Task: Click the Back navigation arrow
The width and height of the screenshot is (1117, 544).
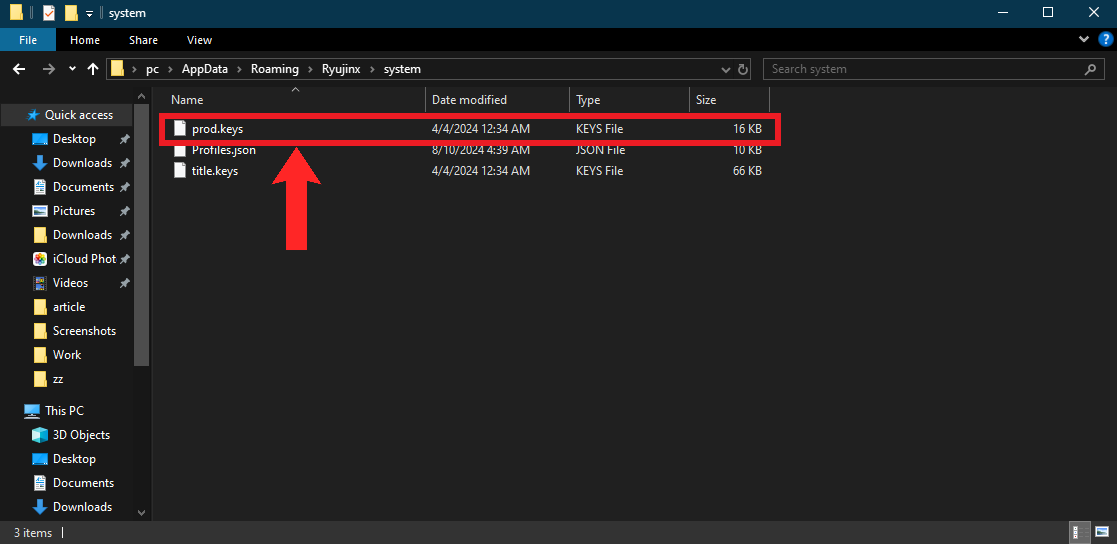Action: tap(18, 69)
